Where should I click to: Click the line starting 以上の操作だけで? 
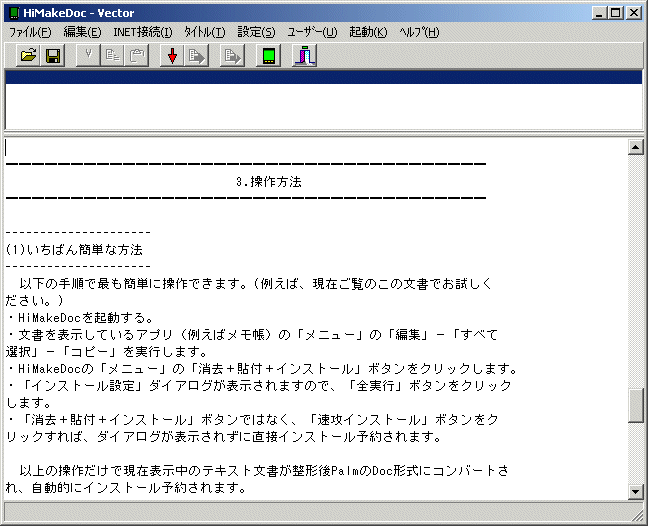pyautogui.click(x=264, y=471)
